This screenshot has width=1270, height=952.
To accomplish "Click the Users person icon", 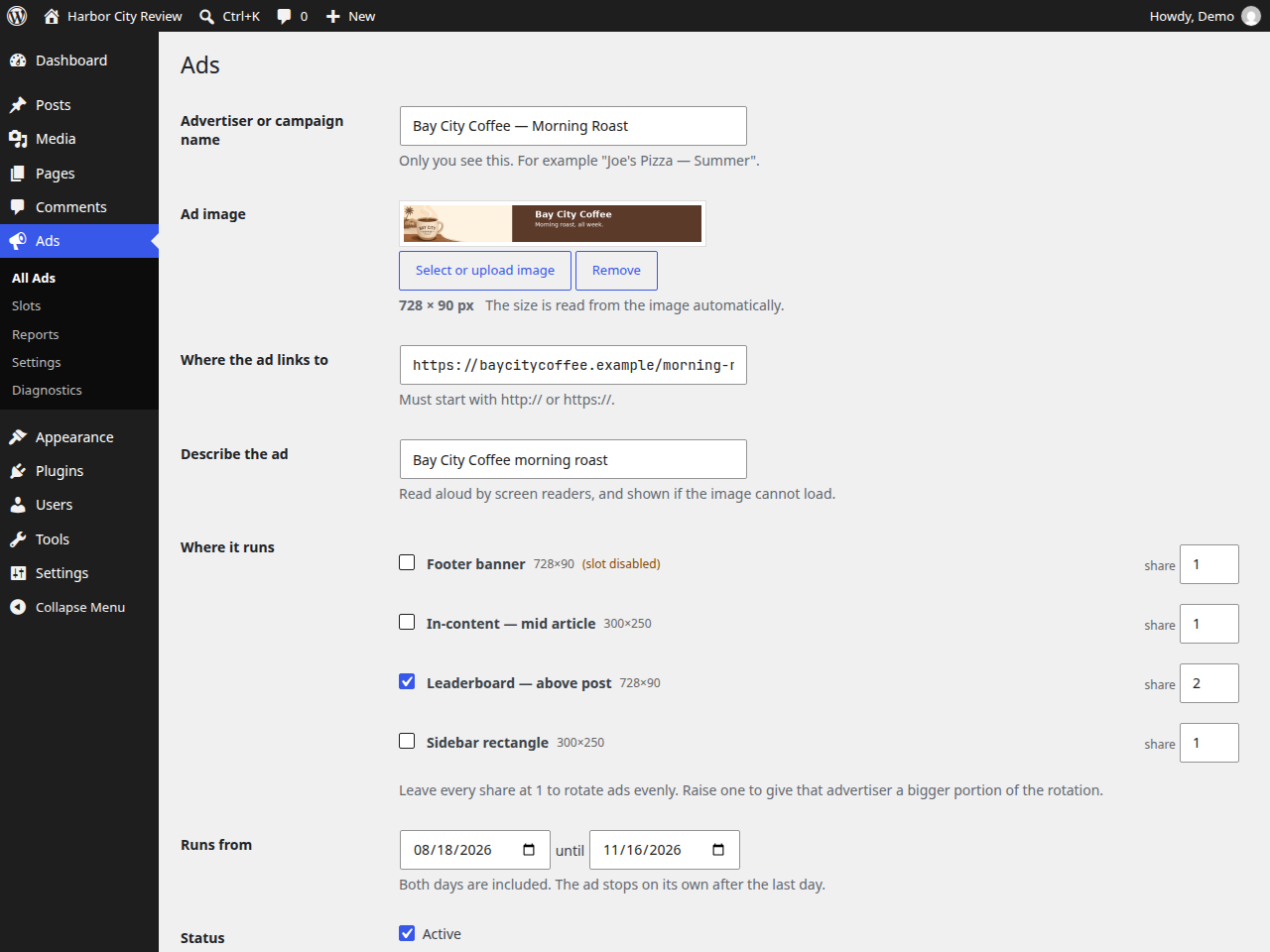I will point(18,505).
